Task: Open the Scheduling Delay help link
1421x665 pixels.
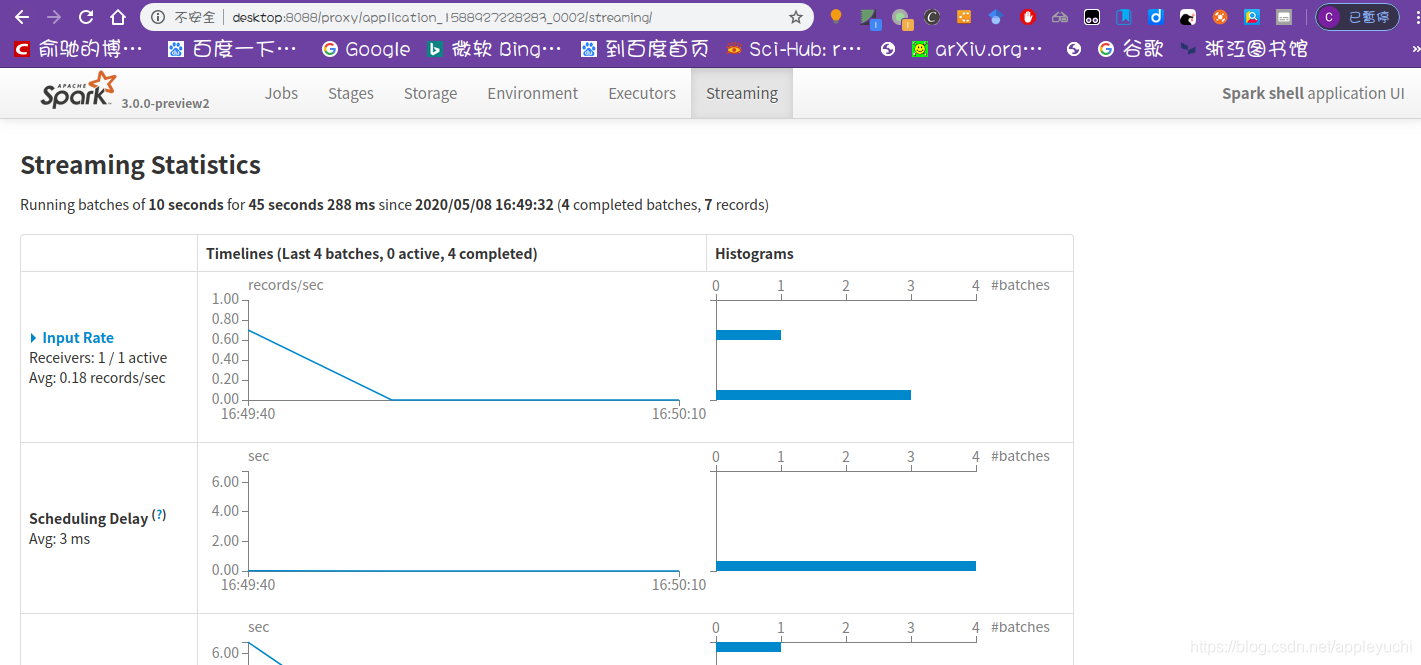Action: pyautogui.click(x=159, y=514)
